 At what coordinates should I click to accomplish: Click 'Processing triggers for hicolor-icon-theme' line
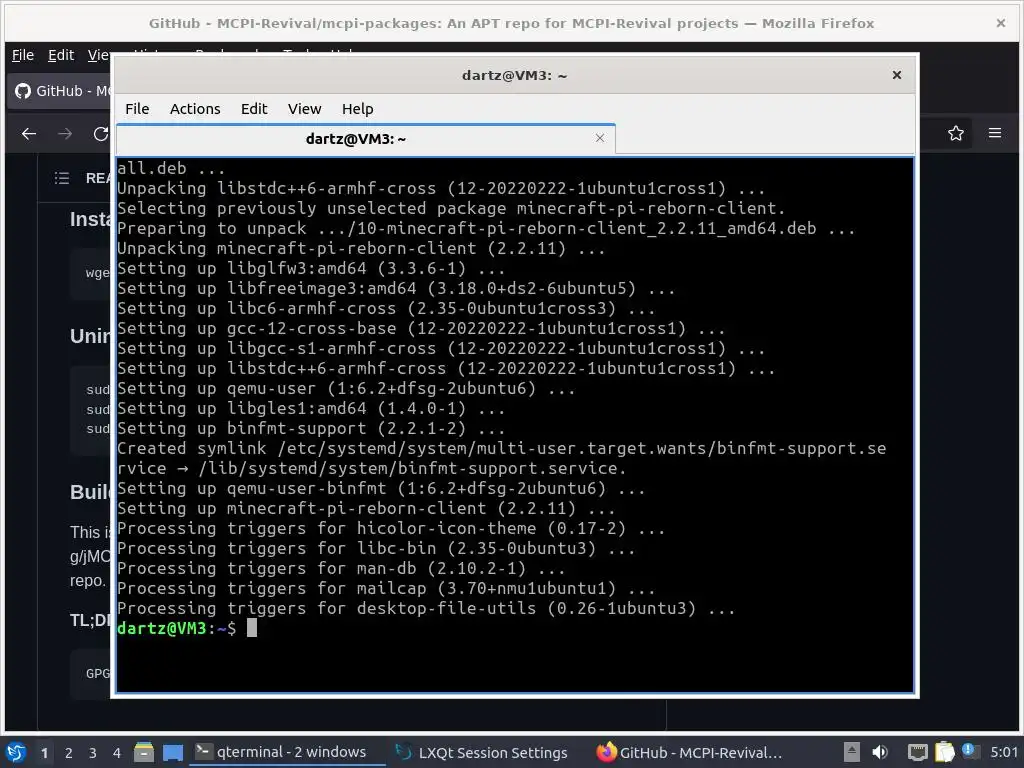tap(391, 528)
